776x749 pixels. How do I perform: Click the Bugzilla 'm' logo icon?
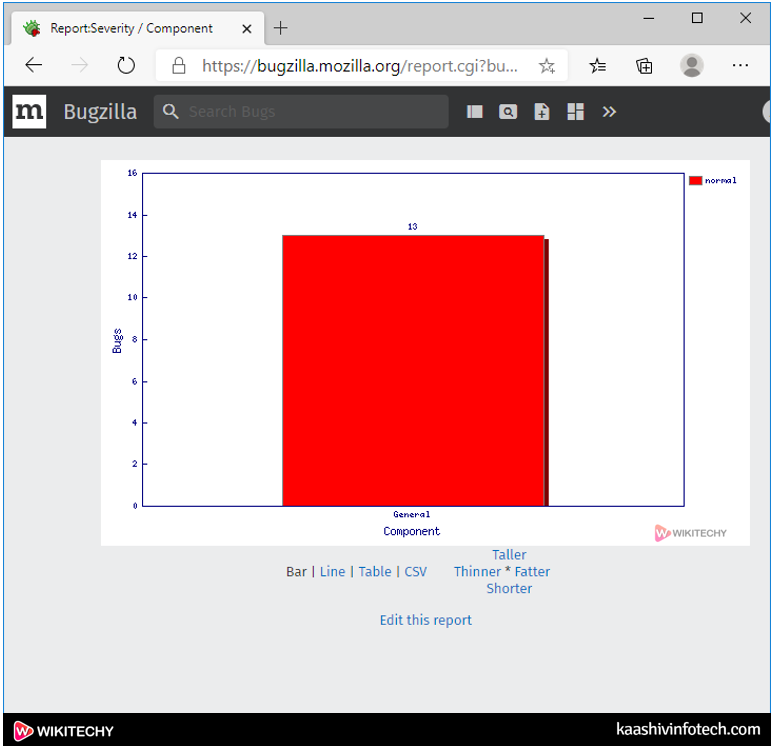point(30,111)
